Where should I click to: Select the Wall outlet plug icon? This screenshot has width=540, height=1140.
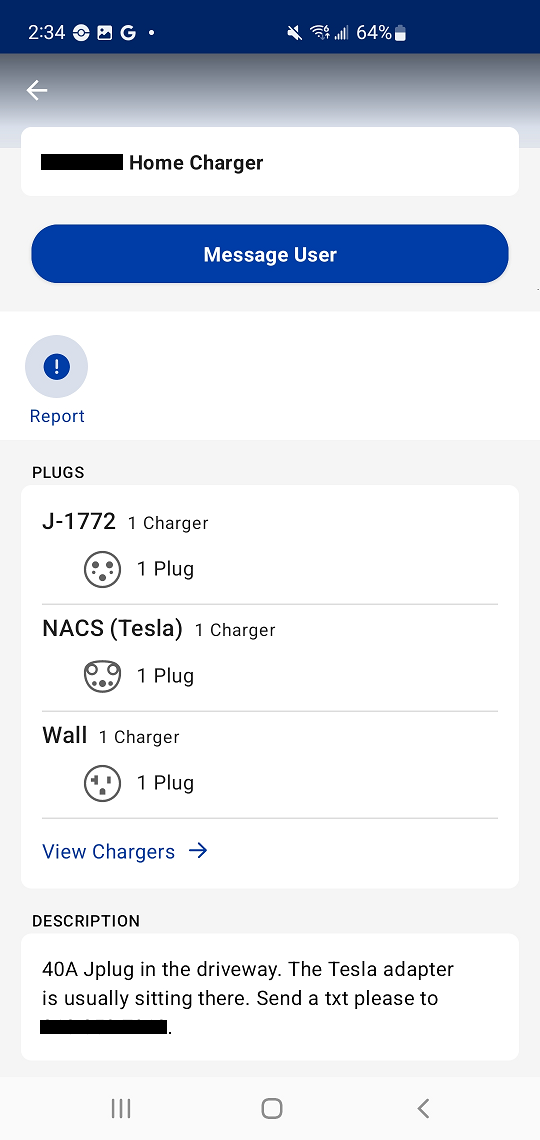coord(102,783)
